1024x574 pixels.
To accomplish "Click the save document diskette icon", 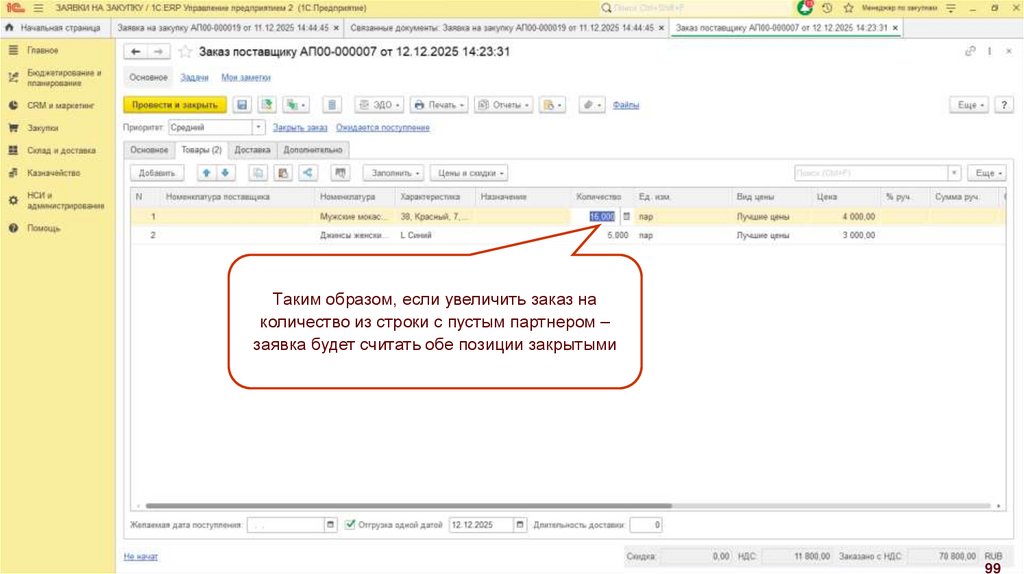I will pyautogui.click(x=241, y=105).
